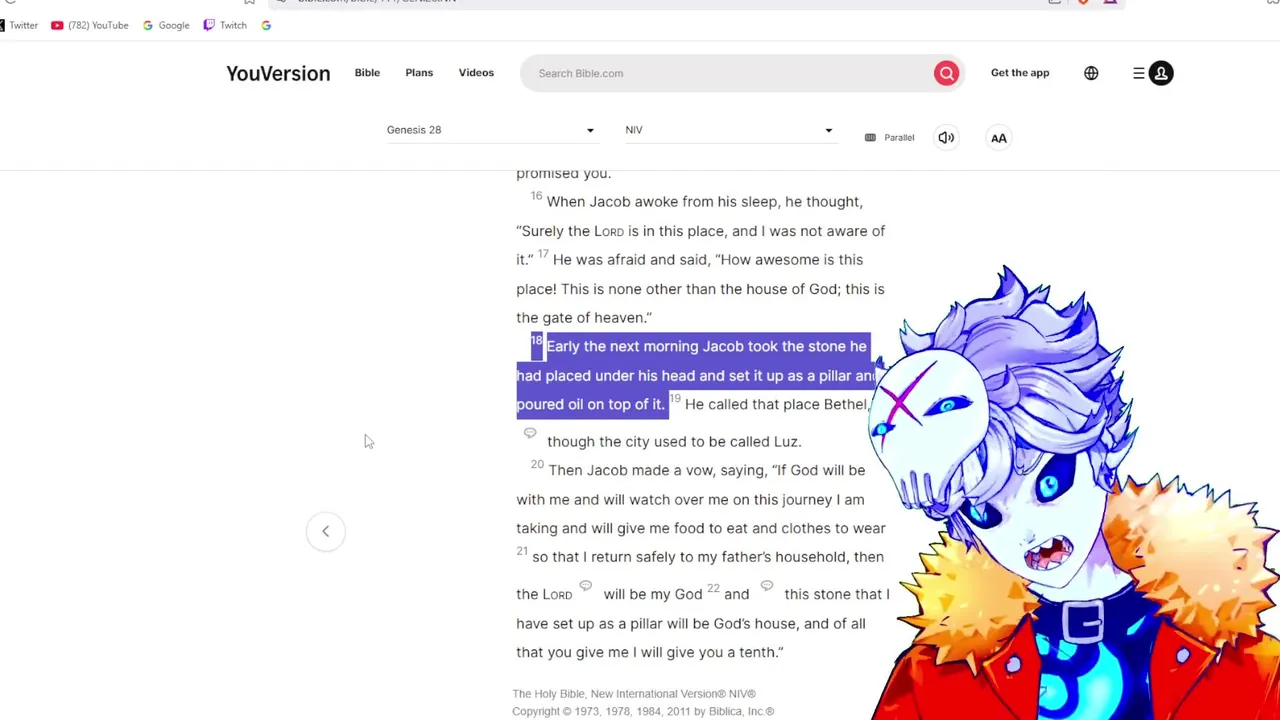Viewport: 1280px width, 720px height.
Task: Open the Videos menu item
Action: coord(476,73)
